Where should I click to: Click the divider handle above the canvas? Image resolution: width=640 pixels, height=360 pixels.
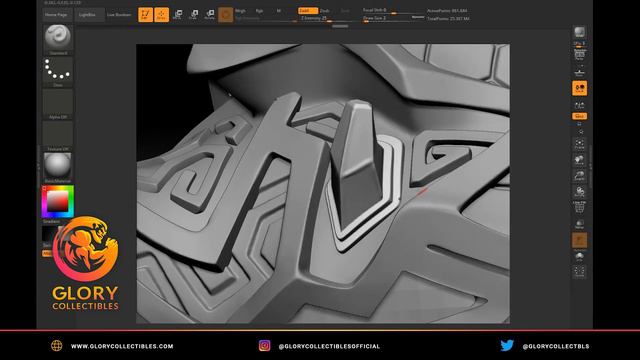click(340, 26)
